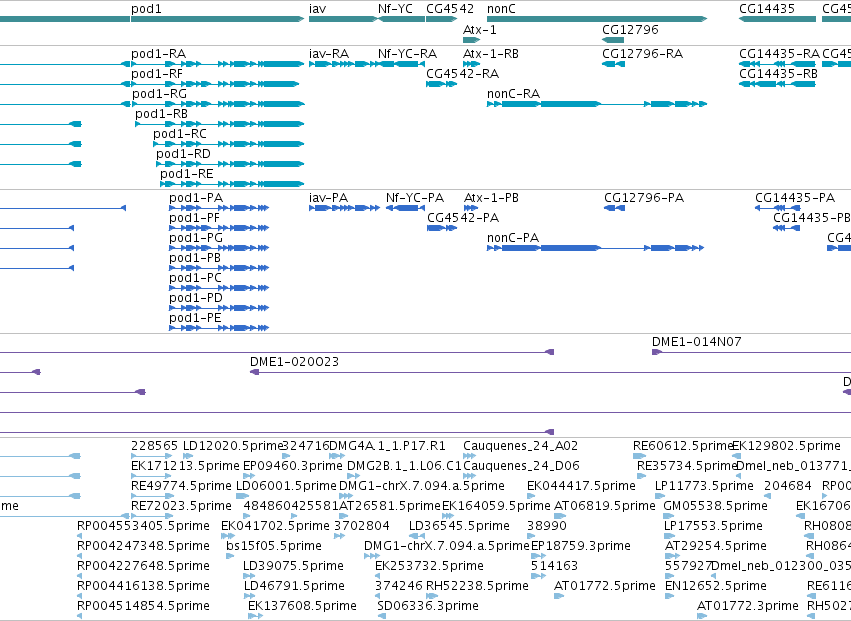This screenshot has width=851, height=621.
Task: Open the Atx-1 gene feature
Action: (x=471, y=40)
